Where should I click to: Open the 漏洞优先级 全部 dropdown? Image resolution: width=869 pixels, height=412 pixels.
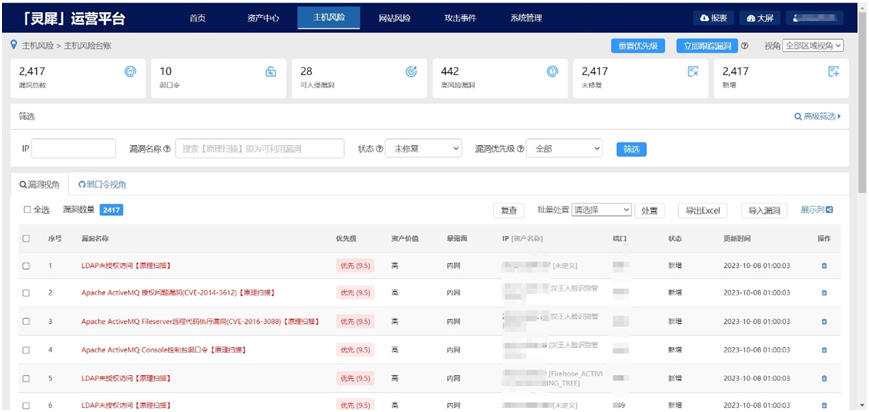point(564,149)
